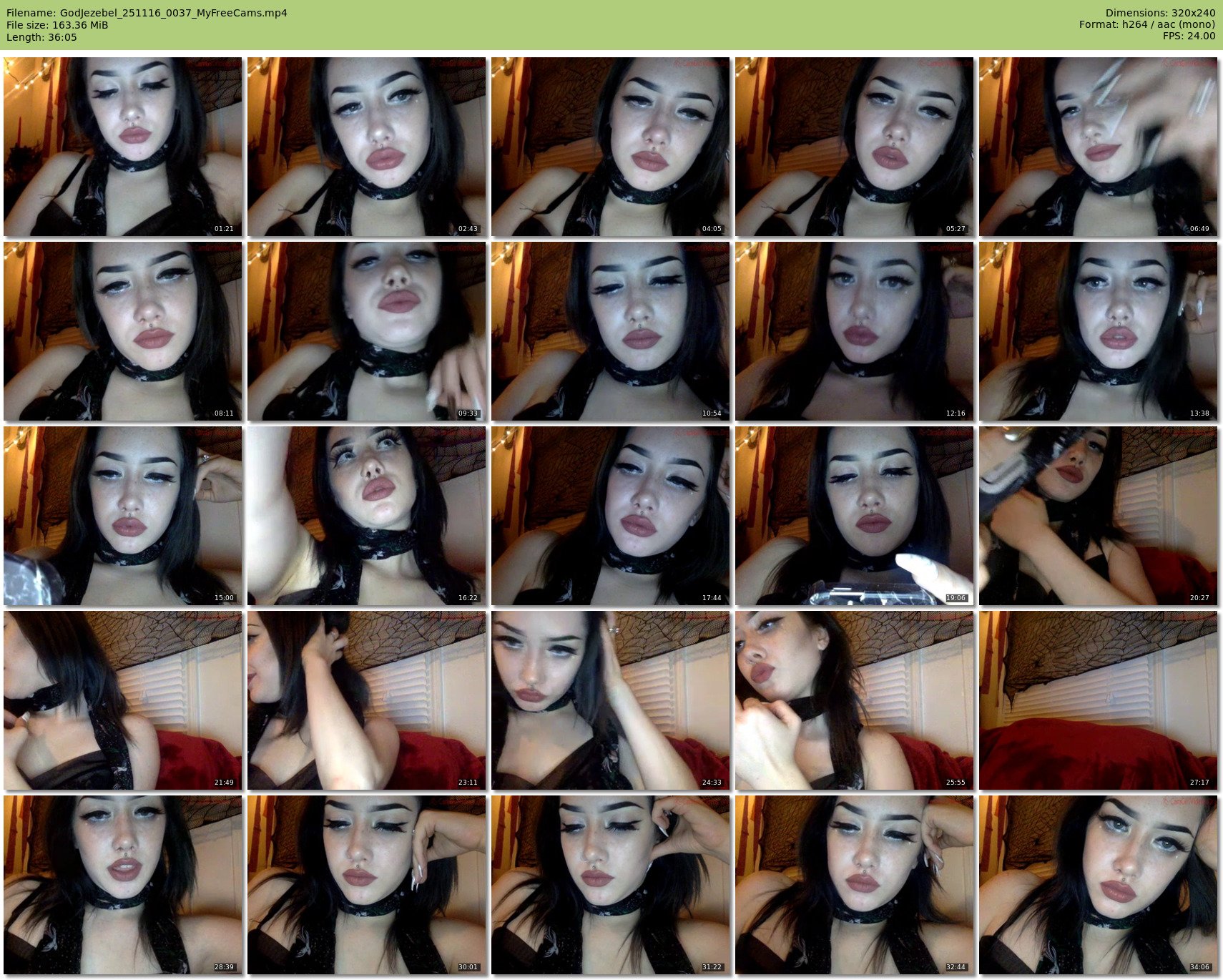Click the 27:17 thumbnail of the red bed

[x=1098, y=700]
